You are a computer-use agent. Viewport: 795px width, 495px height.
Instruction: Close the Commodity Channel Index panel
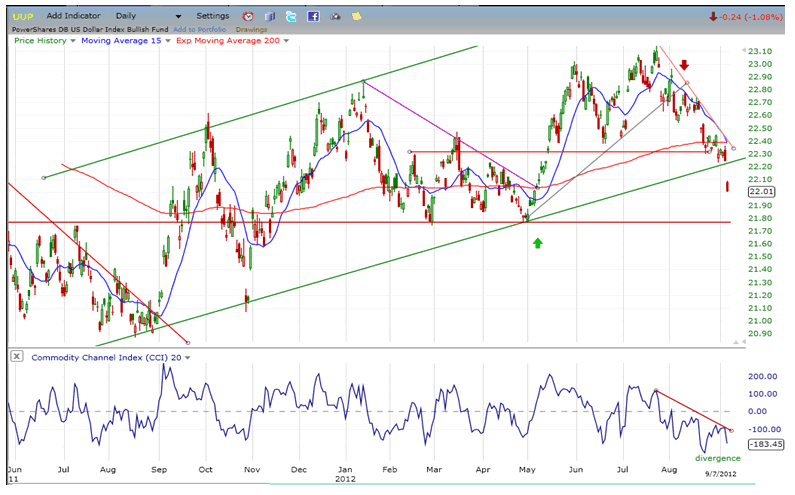click(17, 357)
